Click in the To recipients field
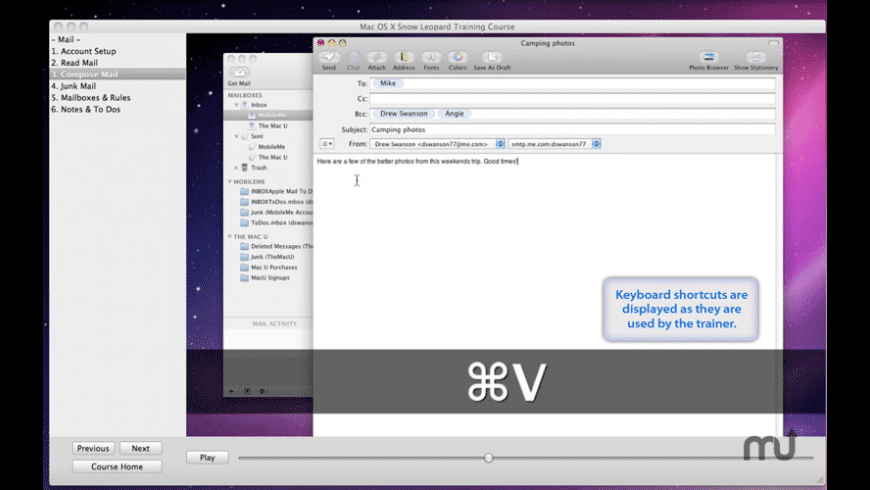 [573, 83]
